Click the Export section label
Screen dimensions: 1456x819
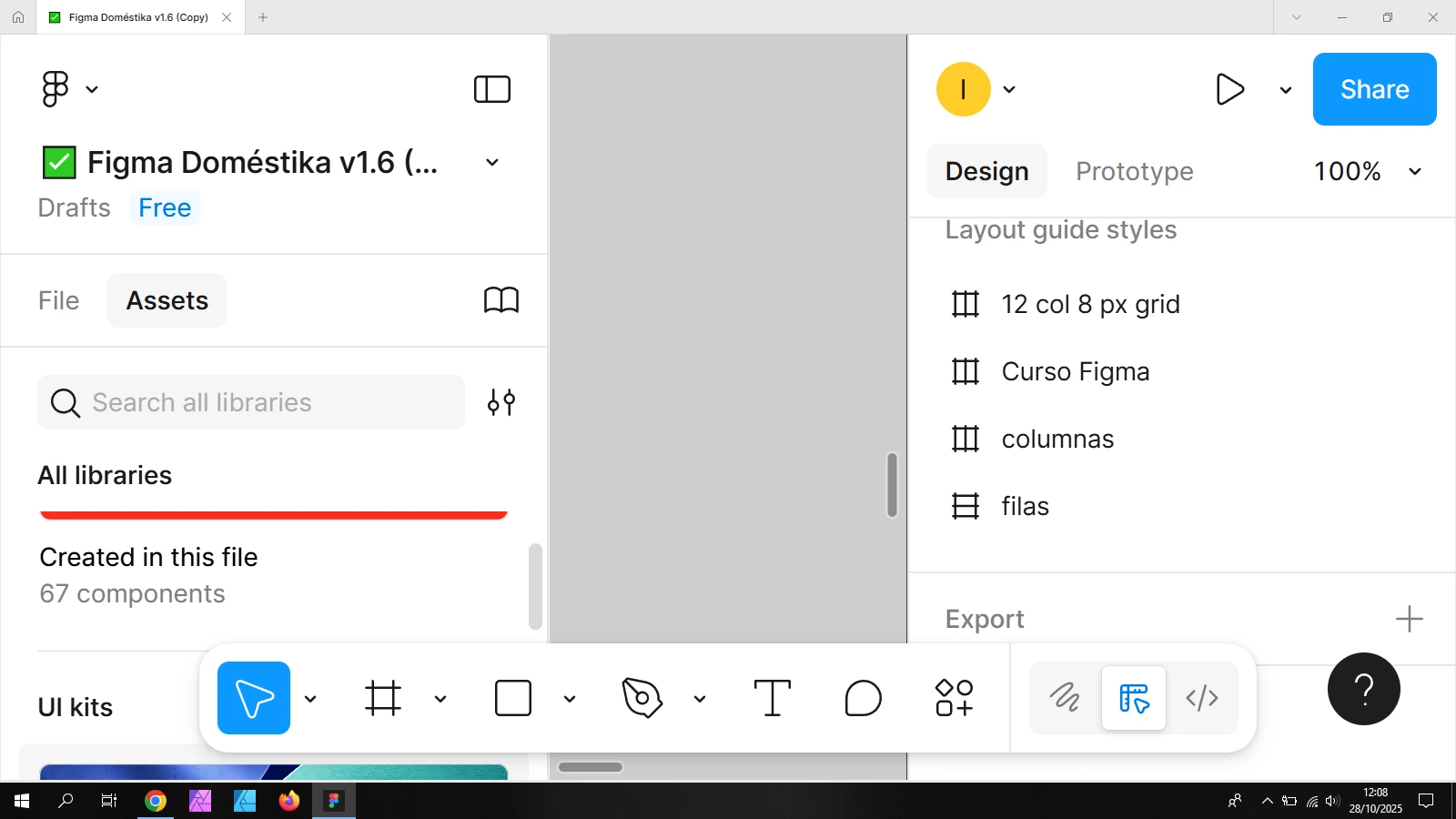(x=985, y=619)
